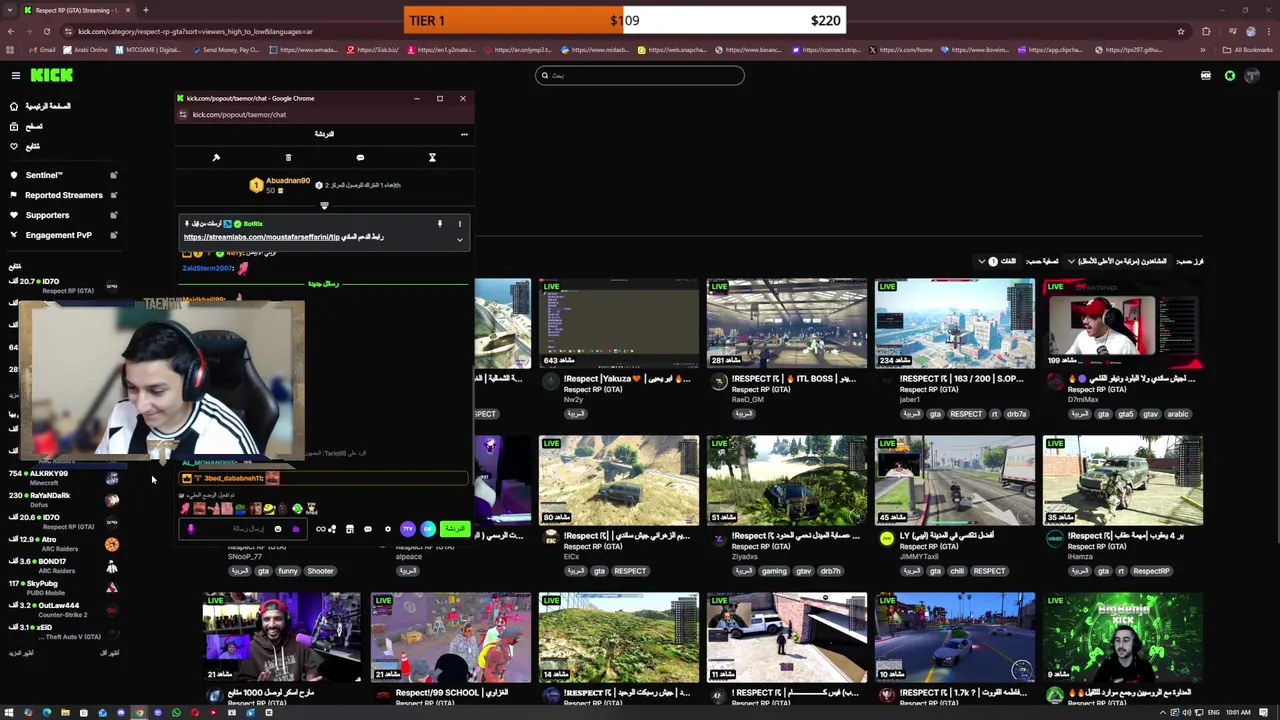Click the chat popout three-dots options menu

click(x=464, y=134)
